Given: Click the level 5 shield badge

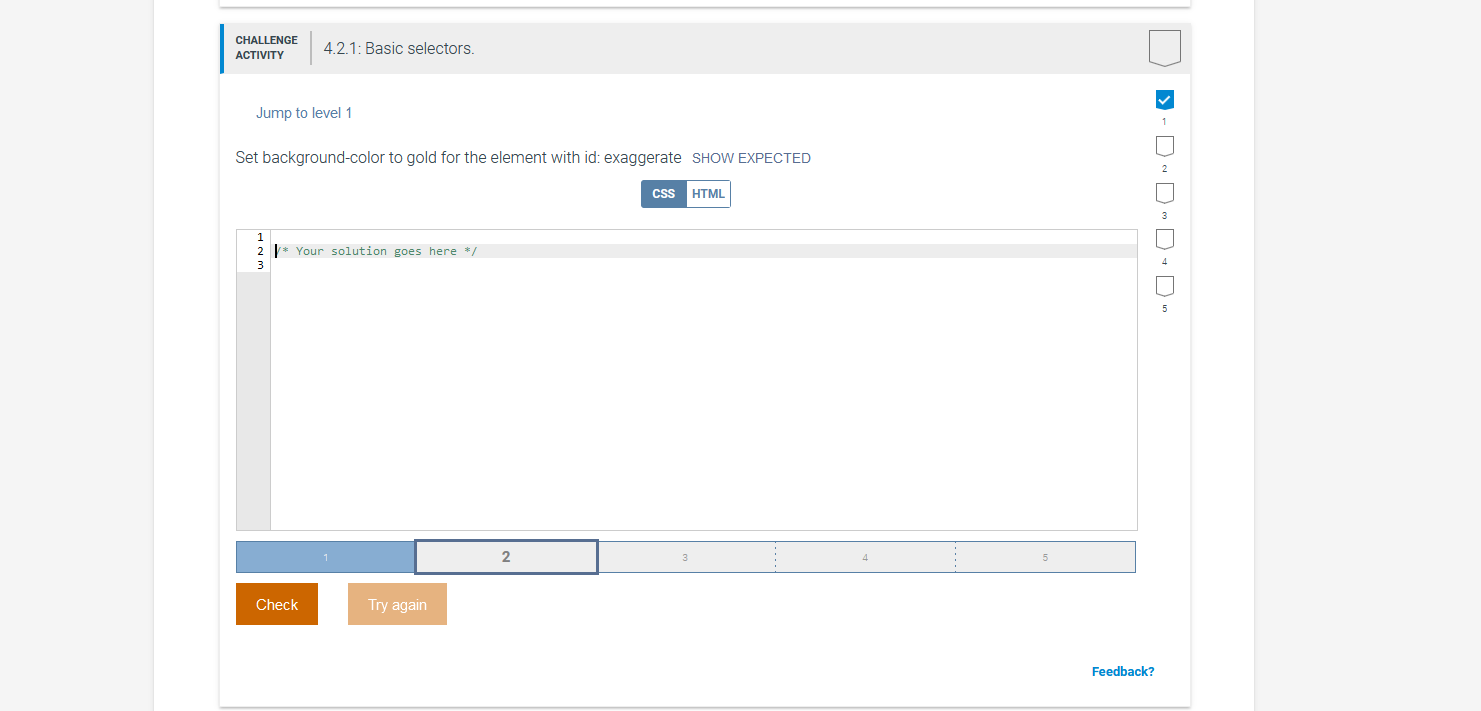Looking at the screenshot, I should pos(1164,285).
